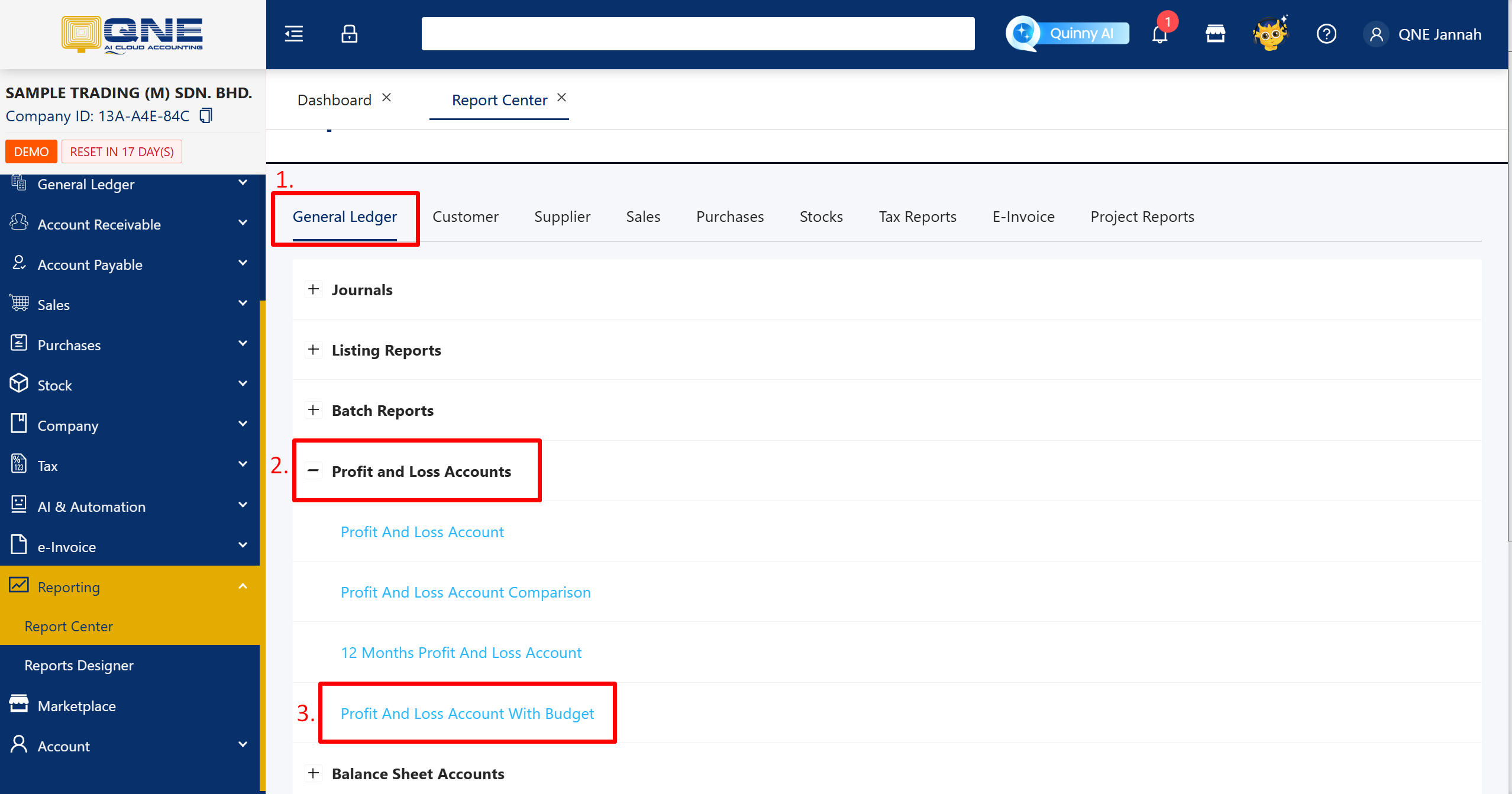This screenshot has width=1512, height=794.
Task: Collapse the Profit and Loss Accounts section
Action: (x=314, y=471)
